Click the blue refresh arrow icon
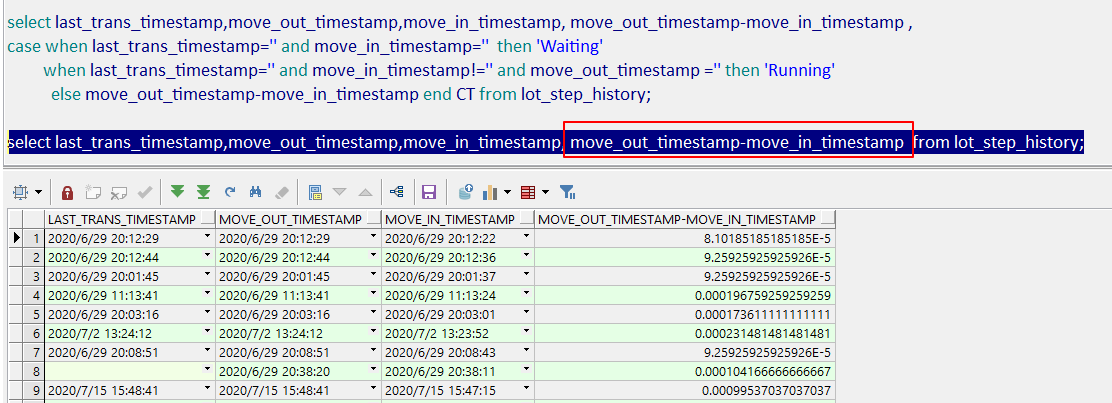The image size is (1112, 403). 230,192
